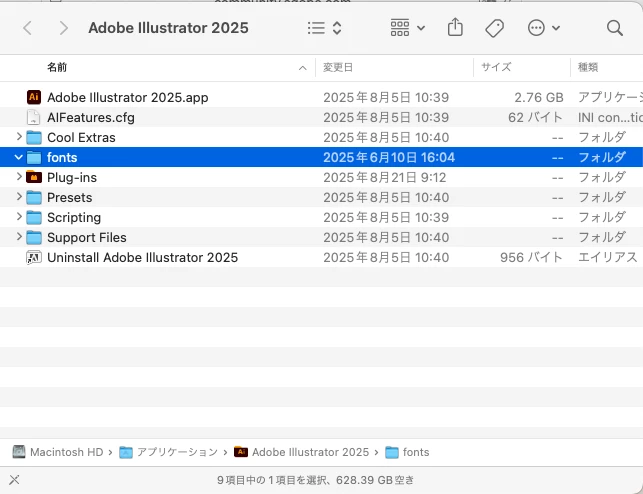Click the Presets folder icon

click(x=34, y=197)
